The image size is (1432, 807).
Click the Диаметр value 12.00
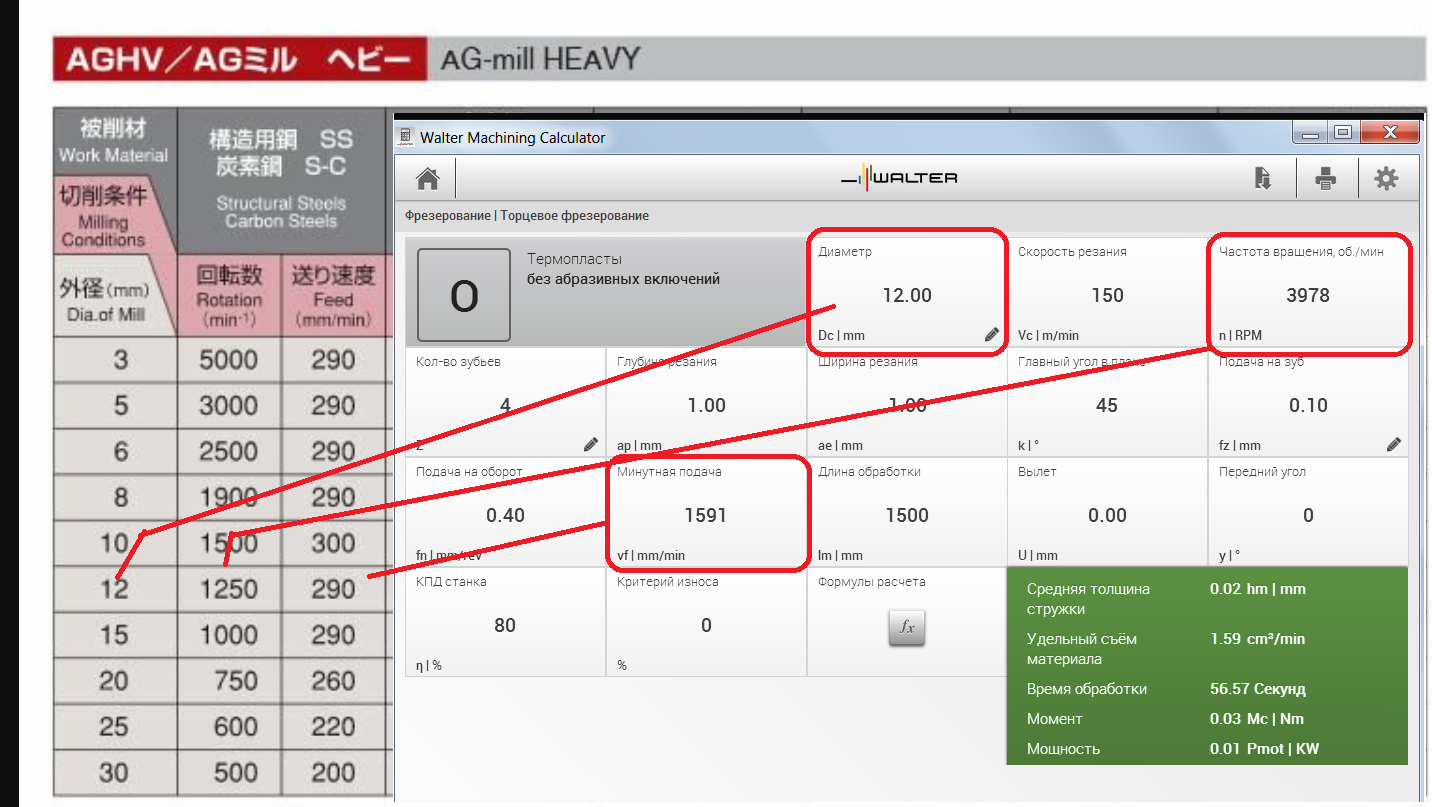(907, 295)
